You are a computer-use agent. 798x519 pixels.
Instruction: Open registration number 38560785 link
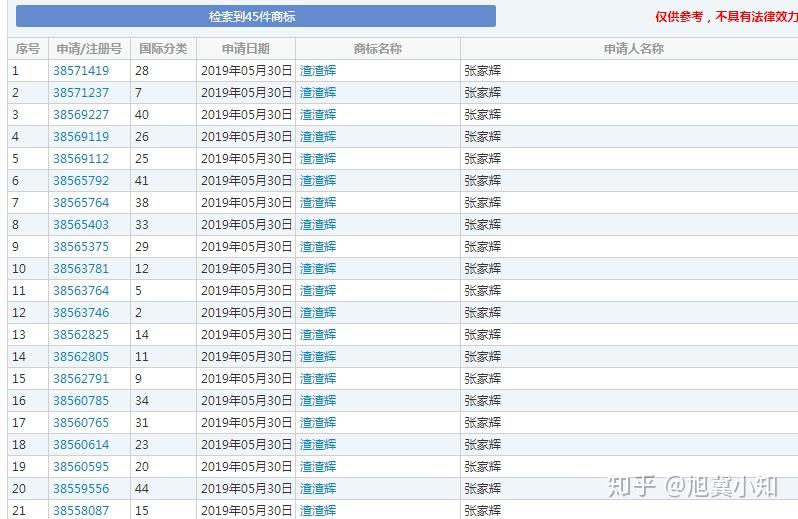(x=81, y=400)
